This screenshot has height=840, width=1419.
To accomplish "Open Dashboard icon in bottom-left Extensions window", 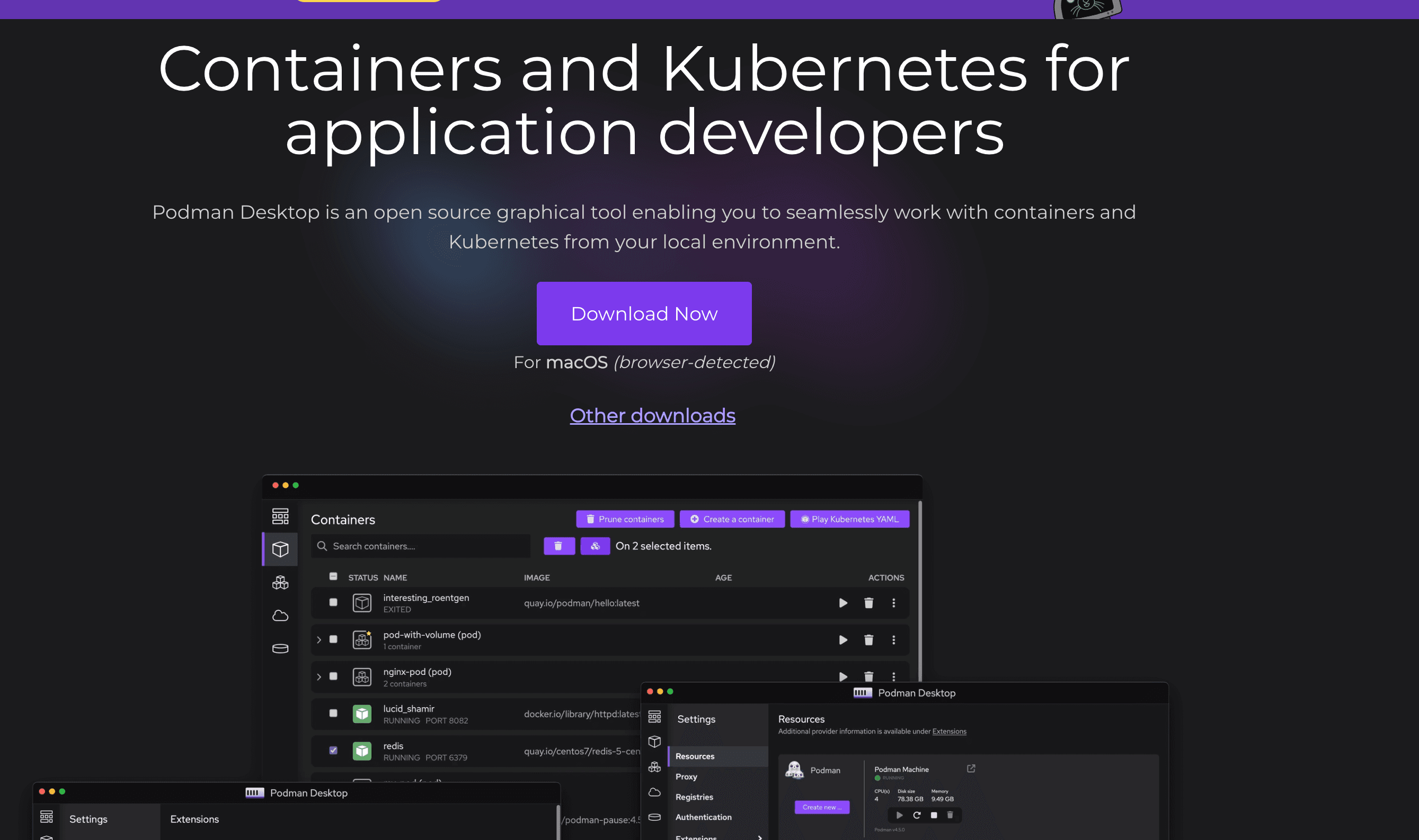I will click(47, 817).
